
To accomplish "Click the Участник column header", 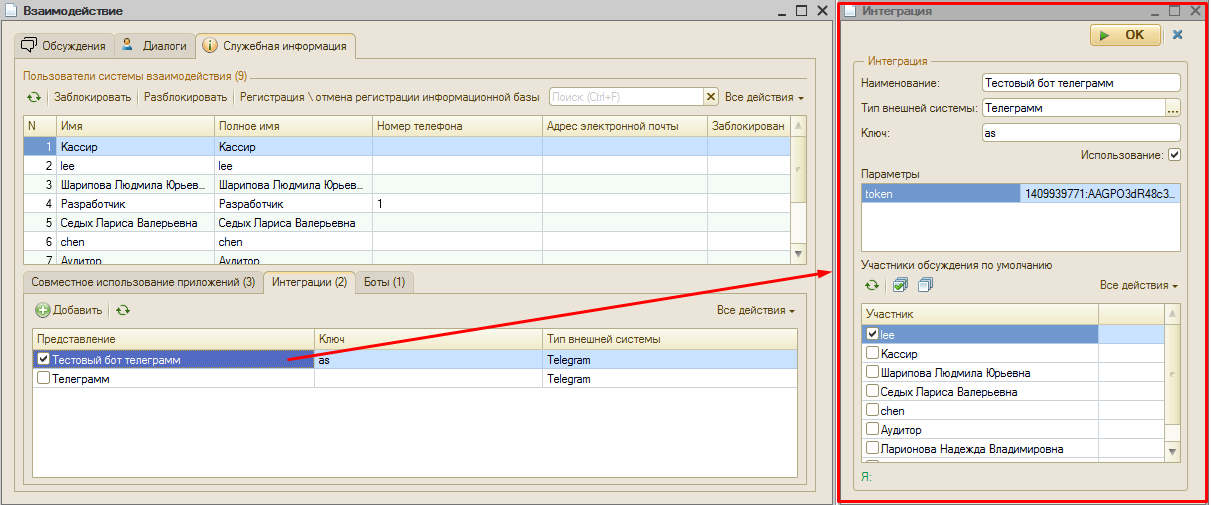I will [x=980, y=315].
